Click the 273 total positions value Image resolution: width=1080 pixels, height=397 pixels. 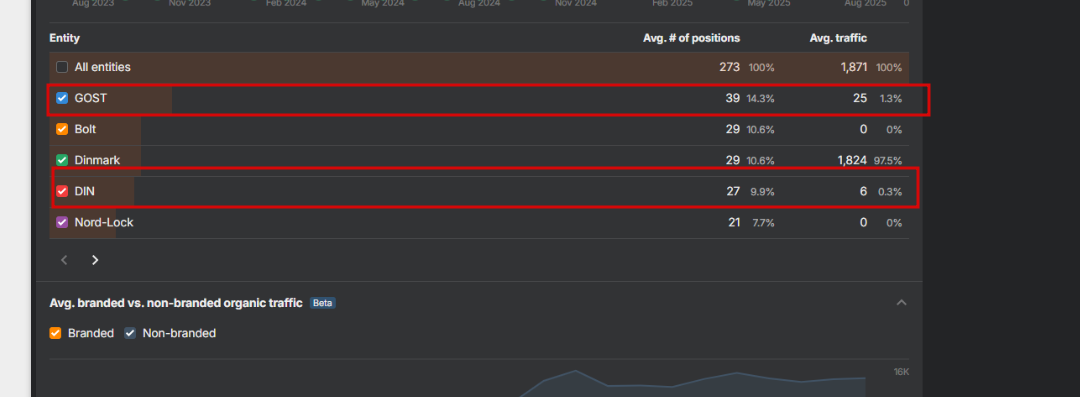(x=729, y=68)
